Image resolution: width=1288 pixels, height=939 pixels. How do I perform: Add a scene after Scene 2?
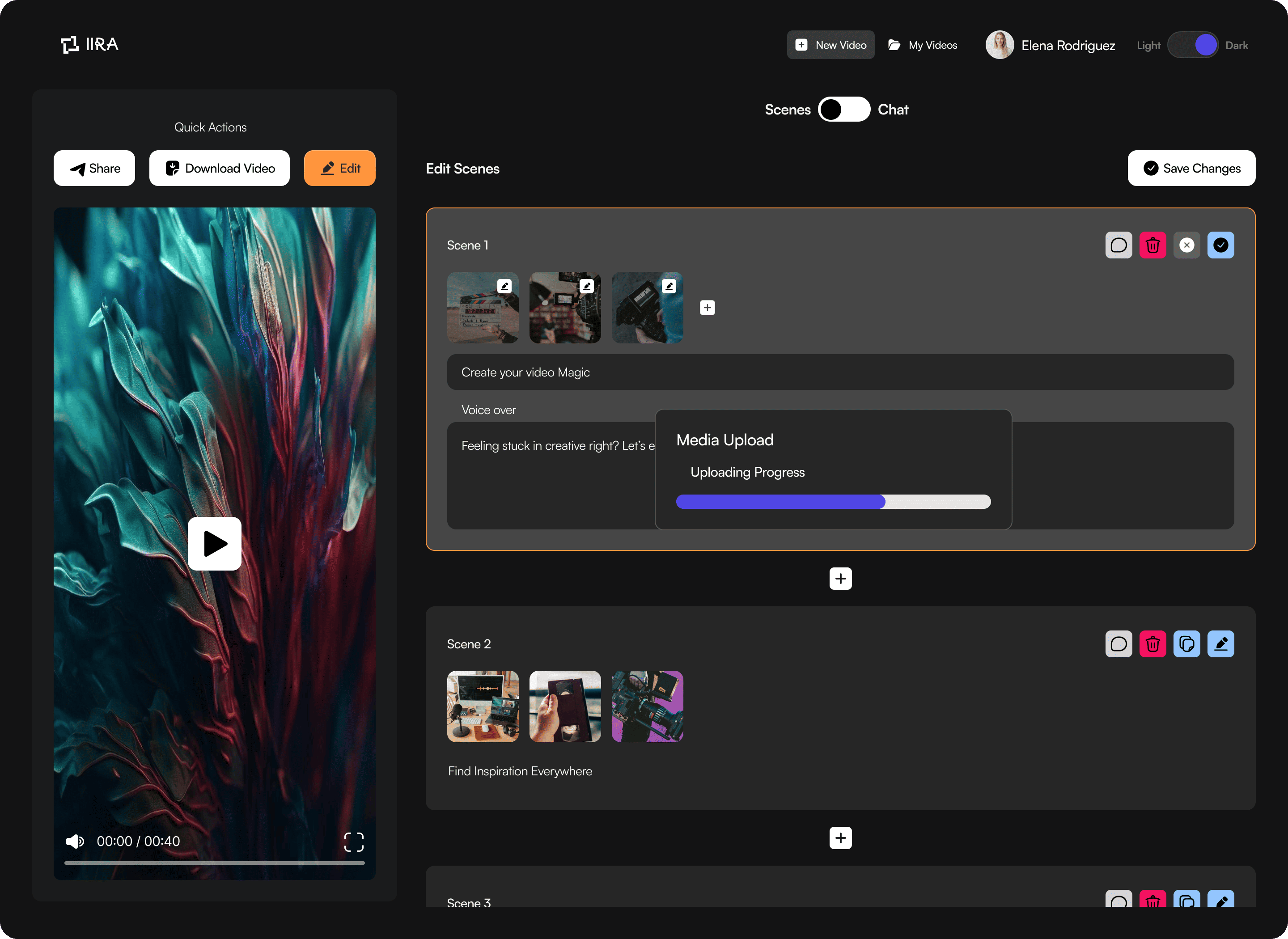tap(840, 838)
